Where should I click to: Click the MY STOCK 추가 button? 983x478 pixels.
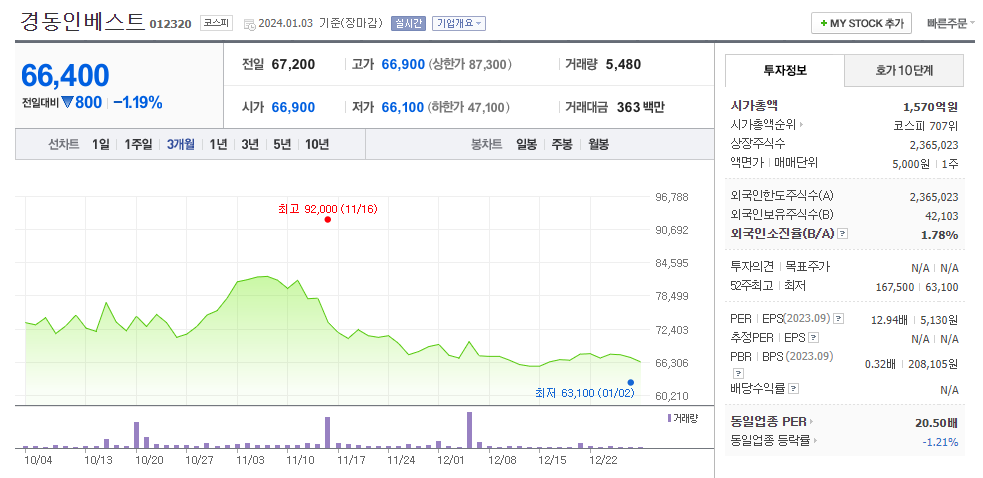point(861,24)
